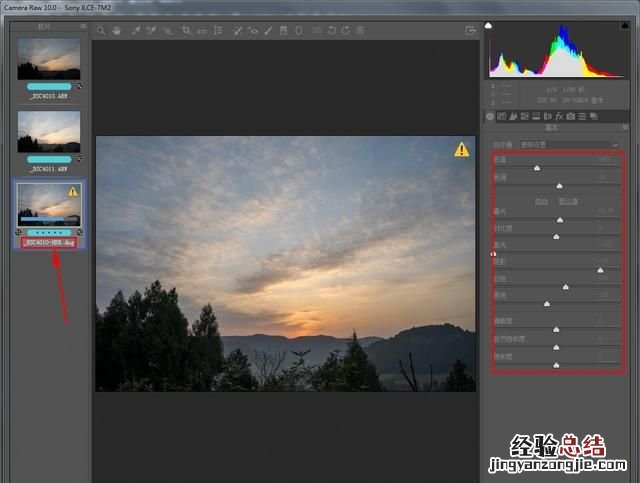Open the Snapshots panel tab

point(594,117)
